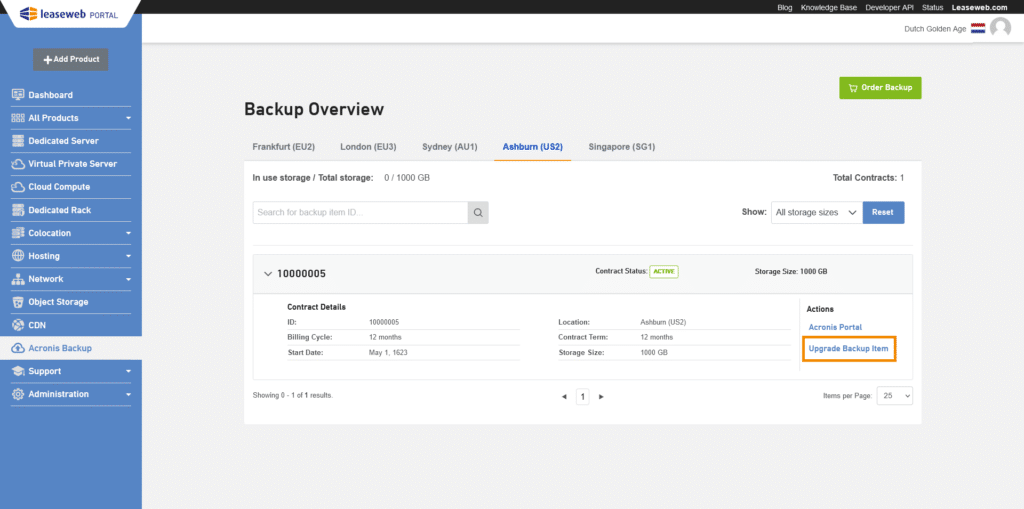Screen dimensions: 1024x509
Task: Click the Order Backup button
Action: pos(880,88)
